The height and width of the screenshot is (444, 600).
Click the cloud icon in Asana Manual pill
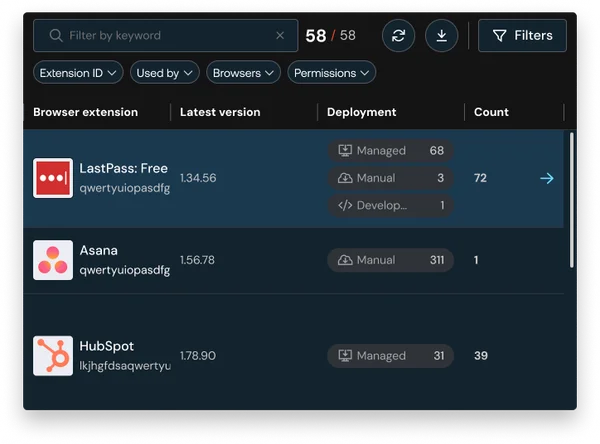click(x=345, y=260)
